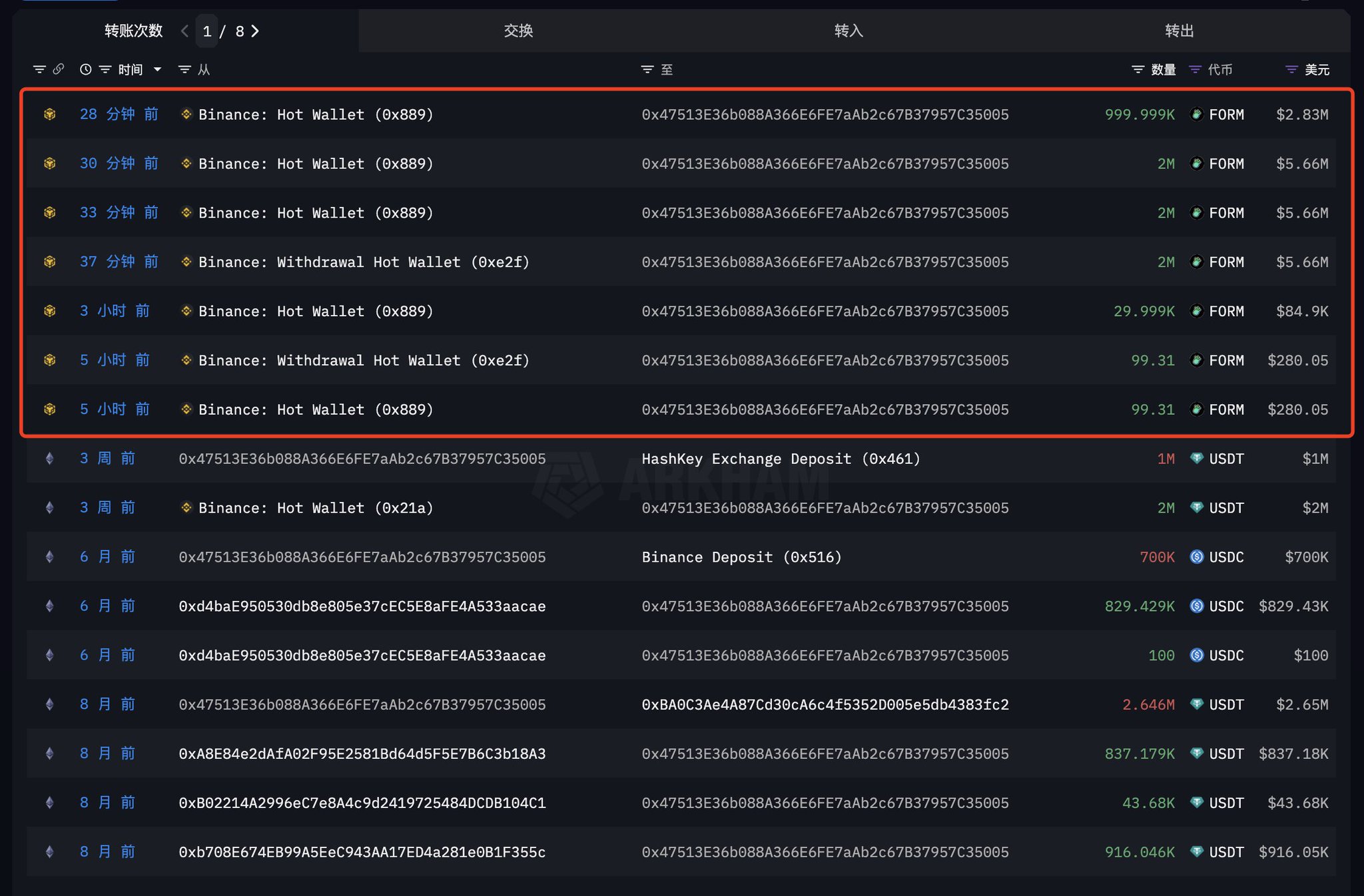Viewport: 1364px width, 896px height.
Task: Open the 3 小时 前 transaction link
Action: [x=115, y=312]
